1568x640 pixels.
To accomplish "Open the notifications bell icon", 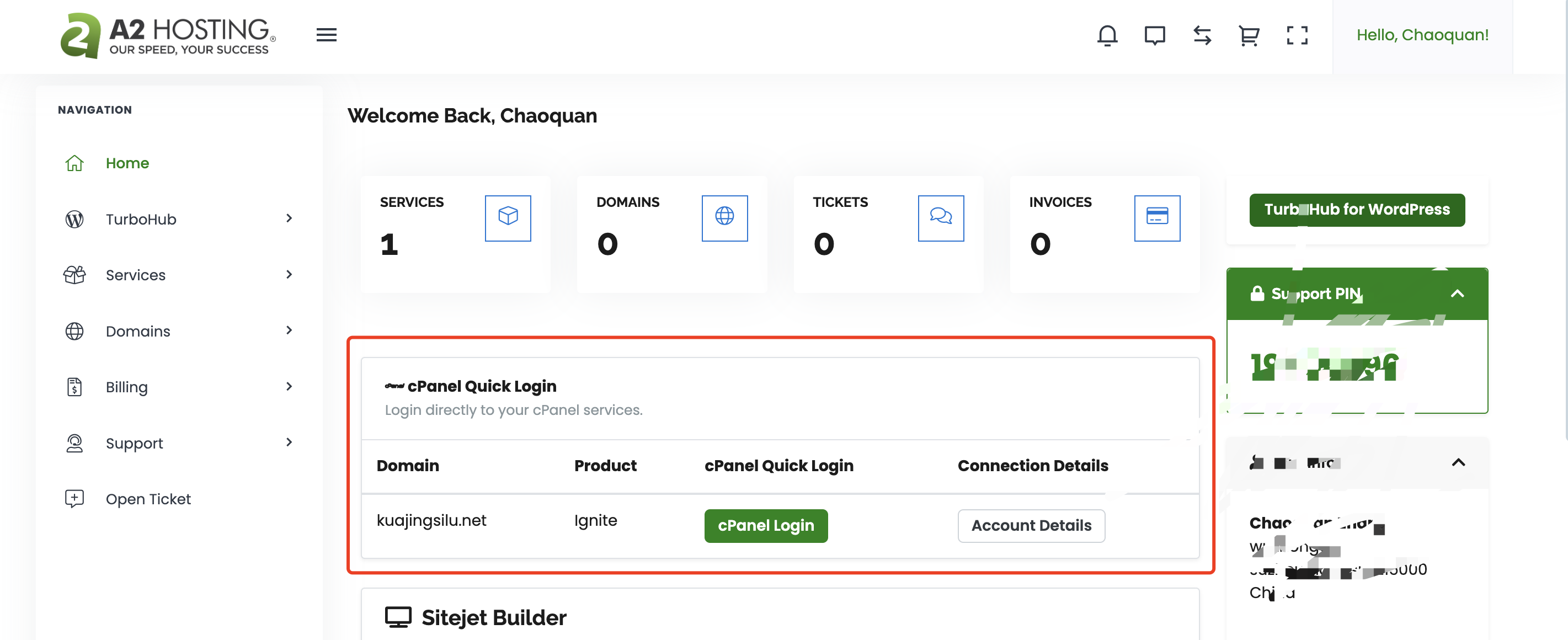I will [x=1107, y=35].
